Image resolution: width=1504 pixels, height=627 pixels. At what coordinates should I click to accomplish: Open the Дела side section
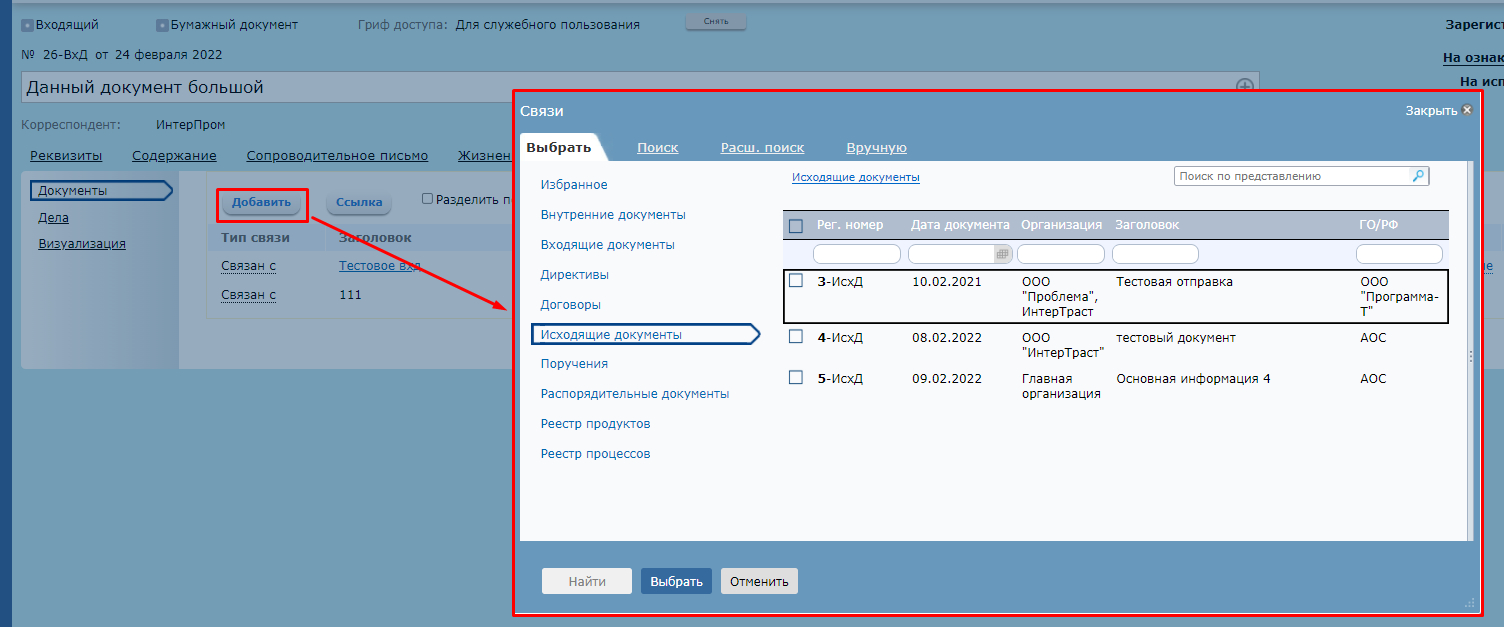[53, 217]
